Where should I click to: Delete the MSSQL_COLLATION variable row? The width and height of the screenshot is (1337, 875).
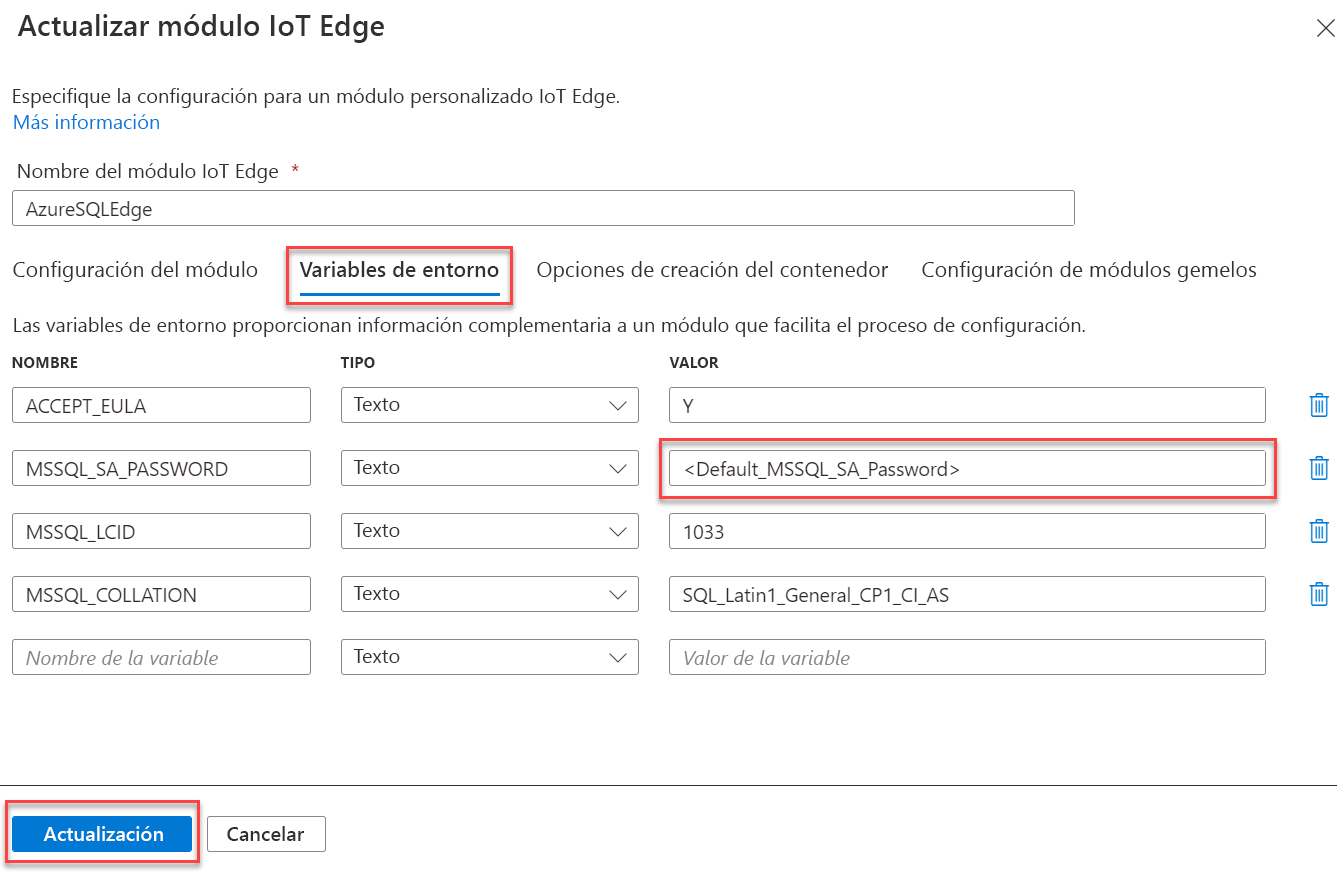(1319, 594)
